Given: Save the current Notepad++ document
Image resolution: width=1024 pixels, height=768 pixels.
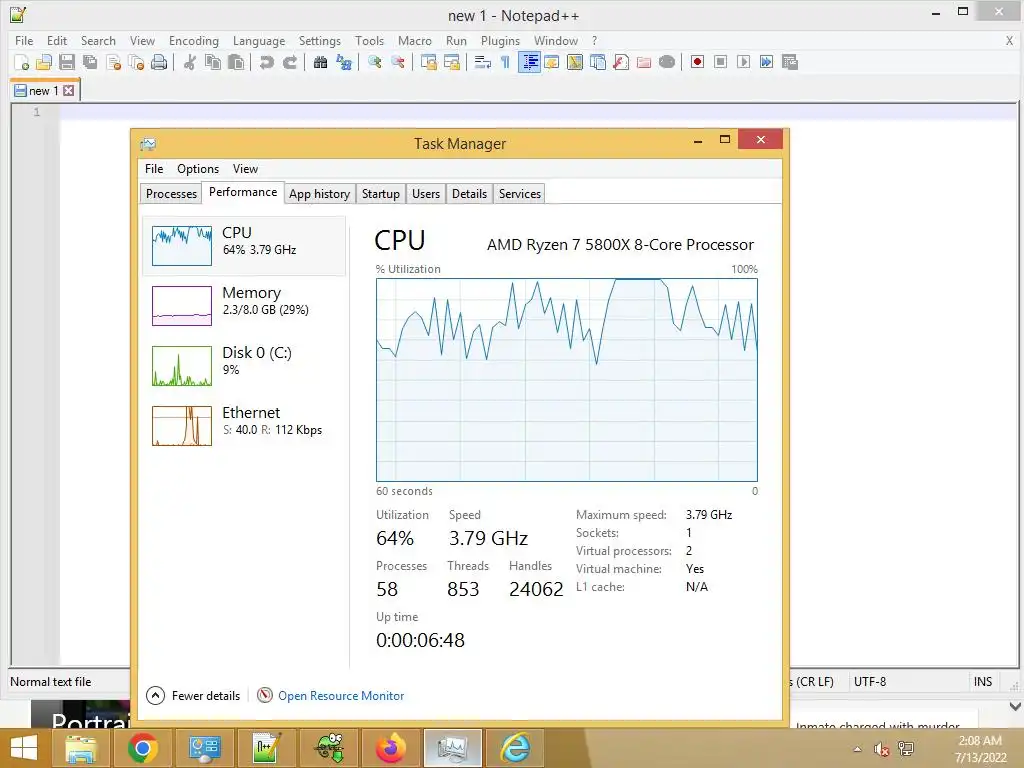Looking at the screenshot, I should (67, 62).
